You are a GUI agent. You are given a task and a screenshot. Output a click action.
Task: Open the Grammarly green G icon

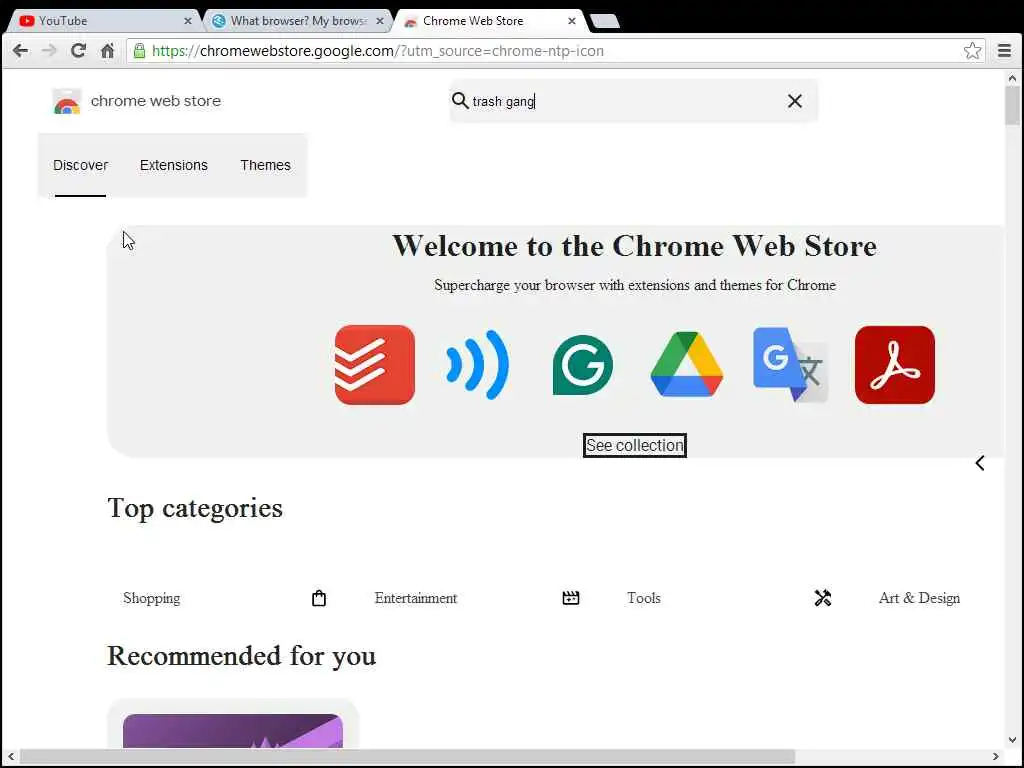click(582, 365)
